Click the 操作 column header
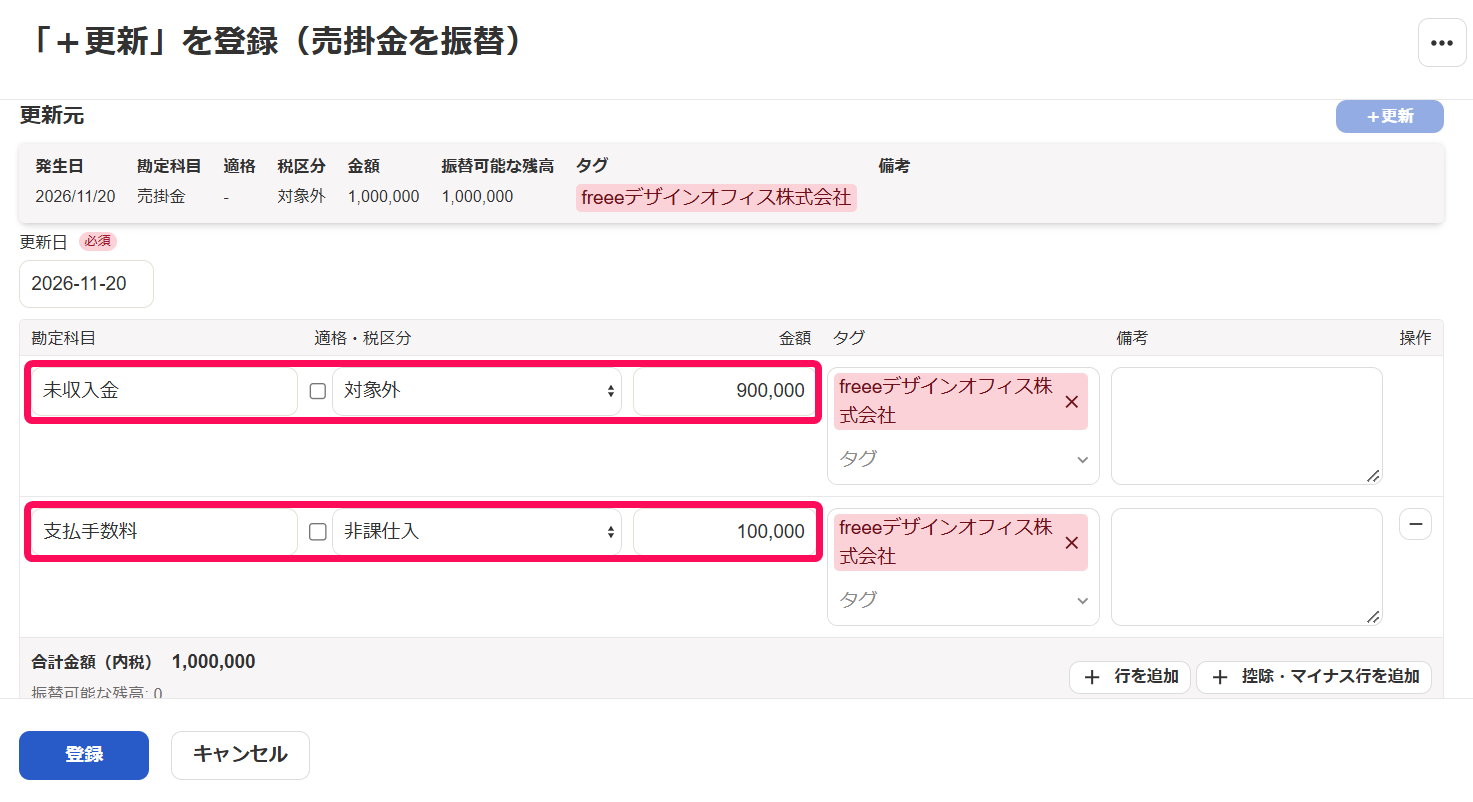1473x802 pixels. pos(1415,339)
